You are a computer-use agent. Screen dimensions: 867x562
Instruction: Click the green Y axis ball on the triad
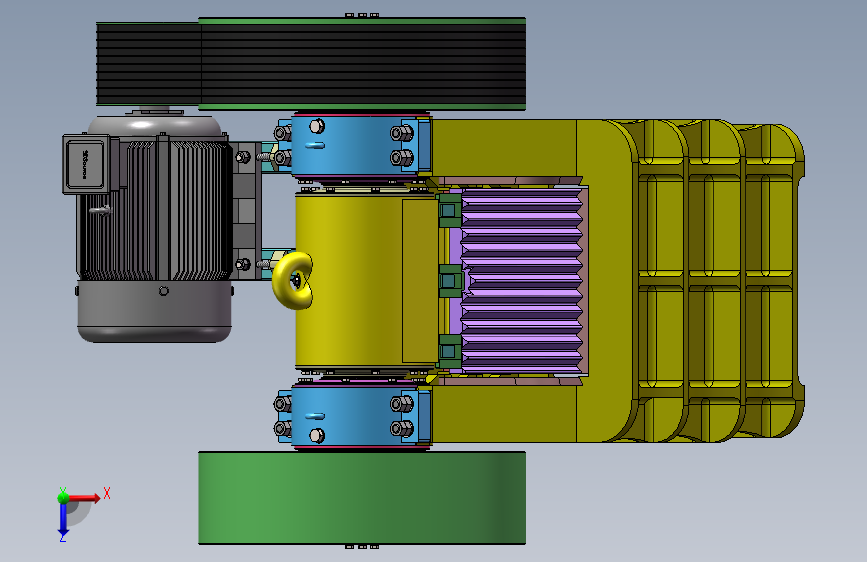click(63, 497)
